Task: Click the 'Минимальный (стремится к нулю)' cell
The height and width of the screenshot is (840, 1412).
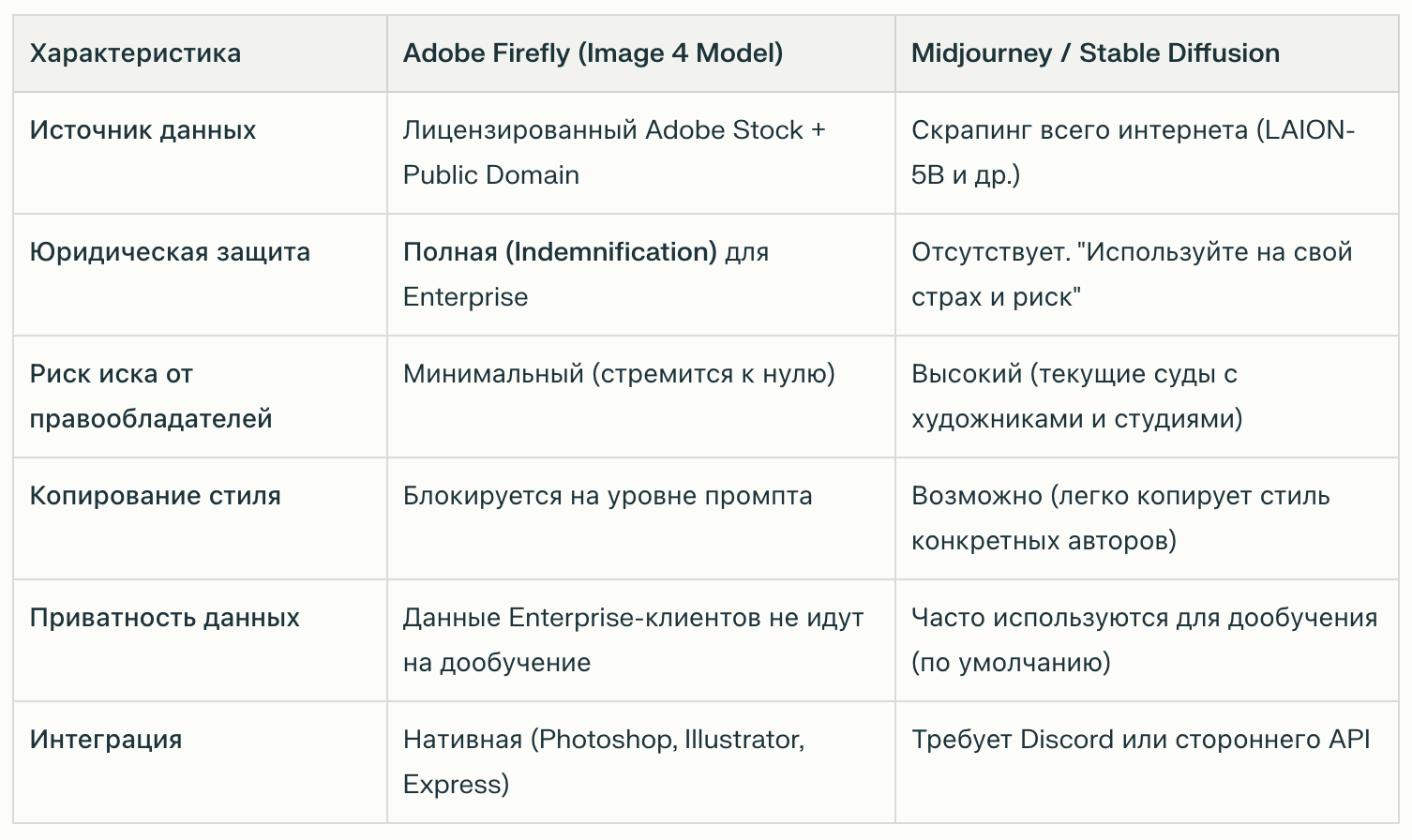Action: [619, 374]
